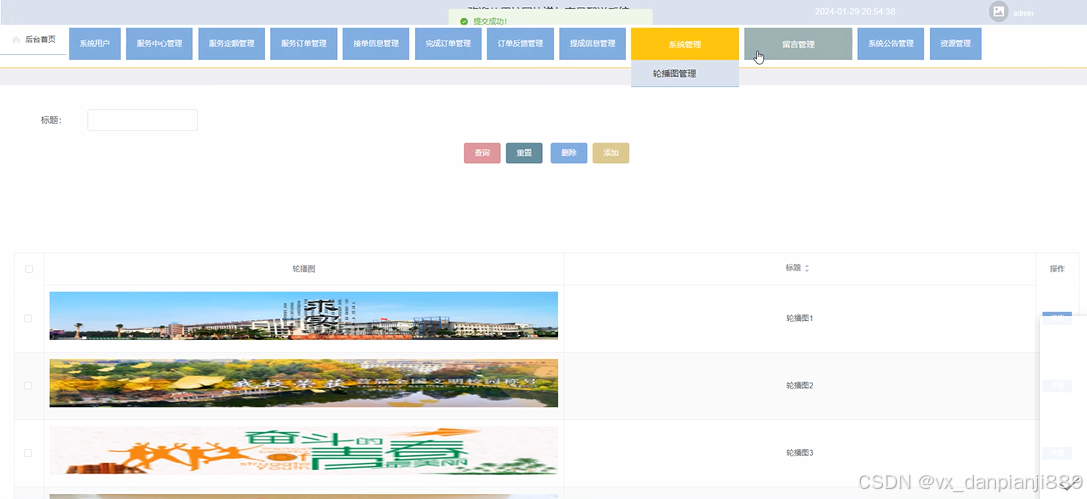Open the 留言管理 menu

click(x=798, y=44)
